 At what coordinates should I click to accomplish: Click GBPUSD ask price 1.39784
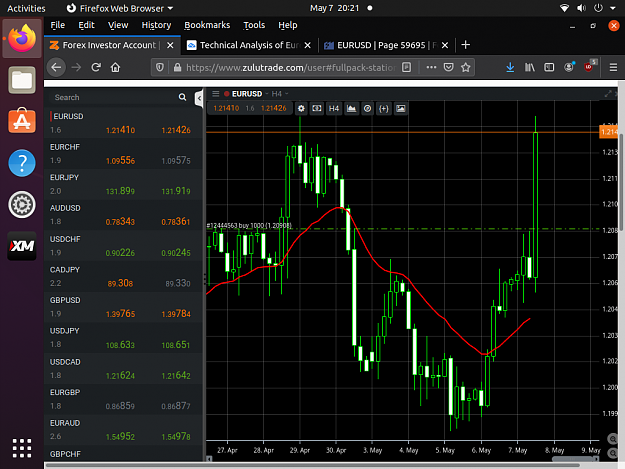(176, 314)
